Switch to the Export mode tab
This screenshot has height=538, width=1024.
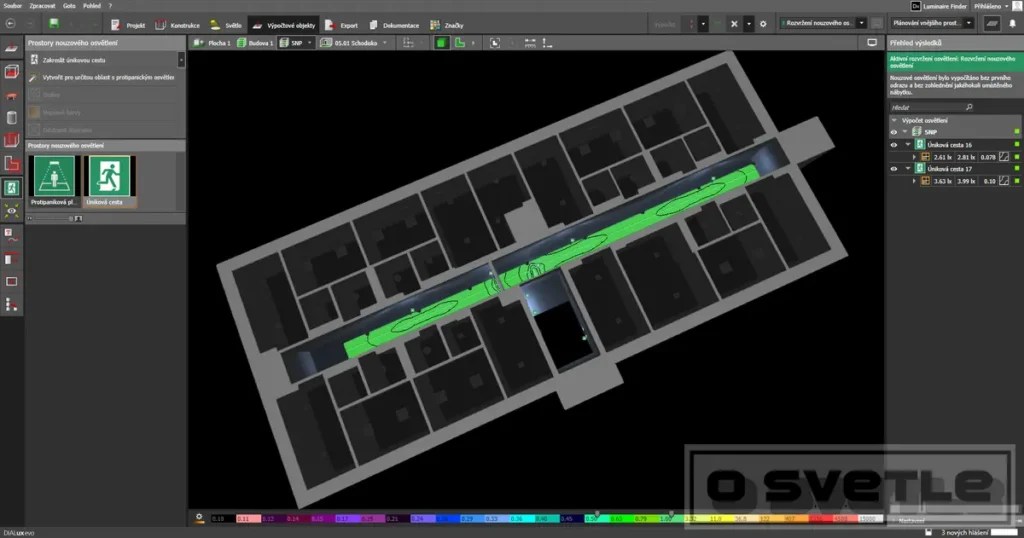click(342, 25)
